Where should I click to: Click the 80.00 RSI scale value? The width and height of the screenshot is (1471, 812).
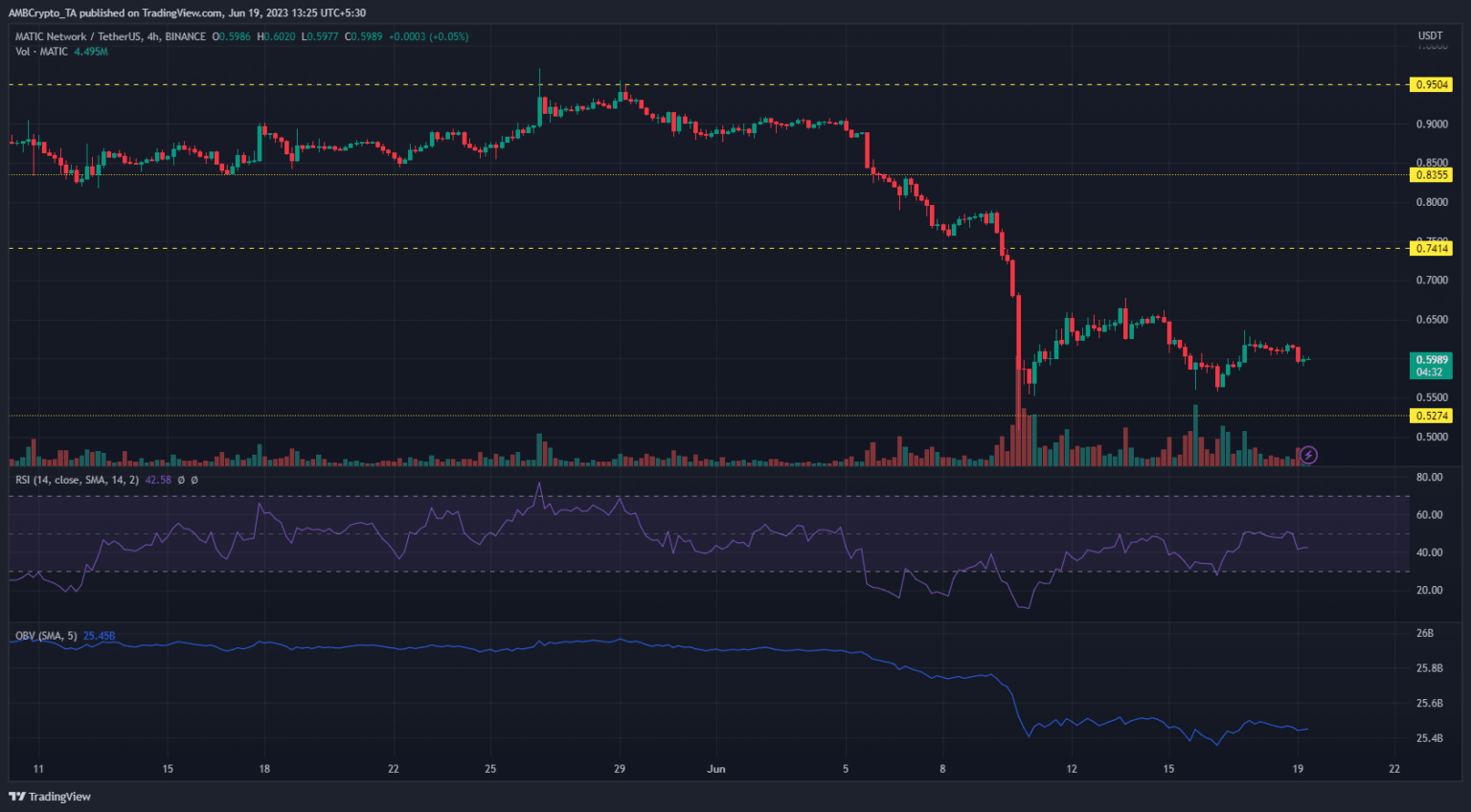pyautogui.click(x=1429, y=477)
